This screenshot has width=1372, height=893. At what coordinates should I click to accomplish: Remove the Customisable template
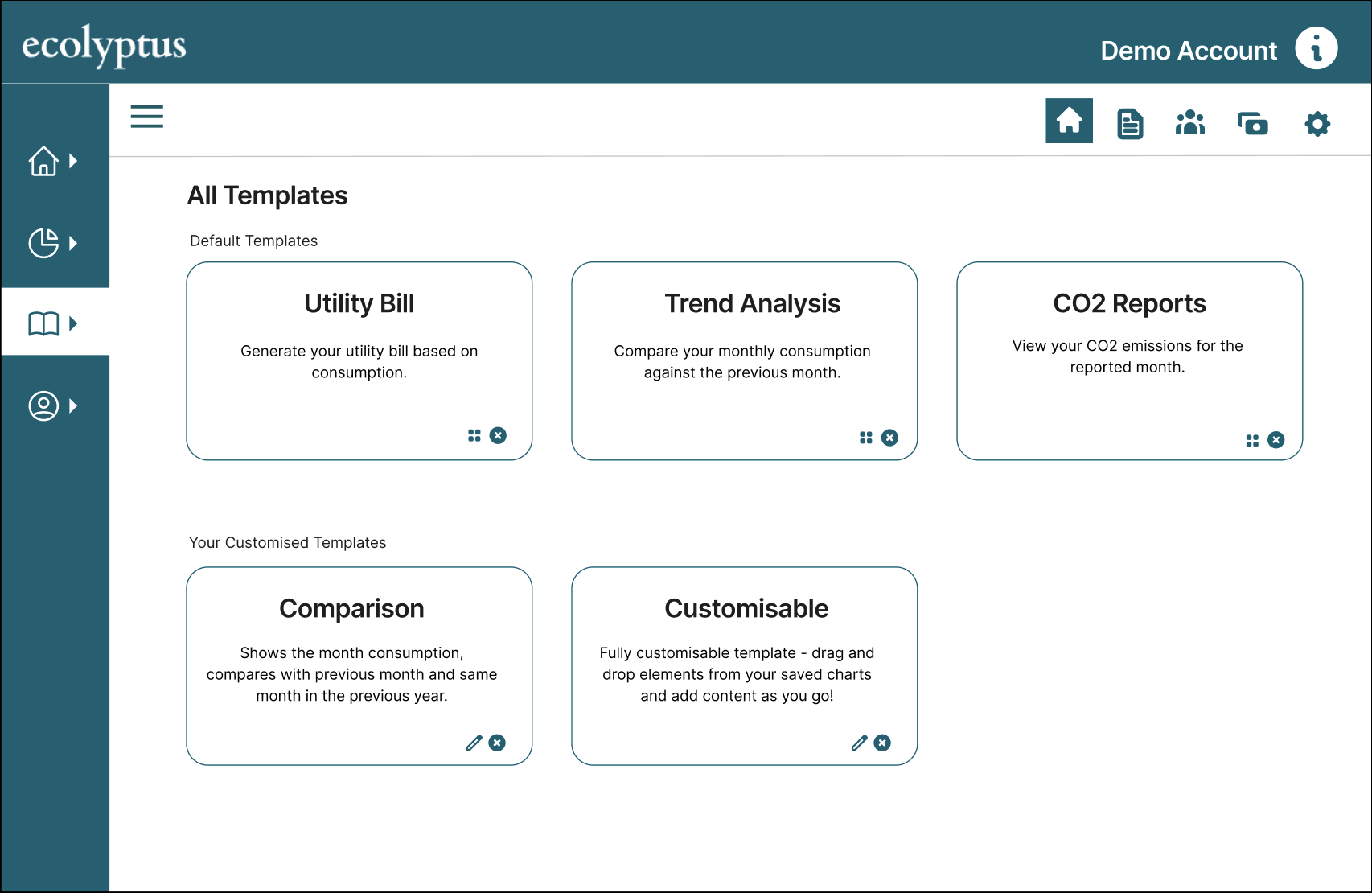[882, 743]
